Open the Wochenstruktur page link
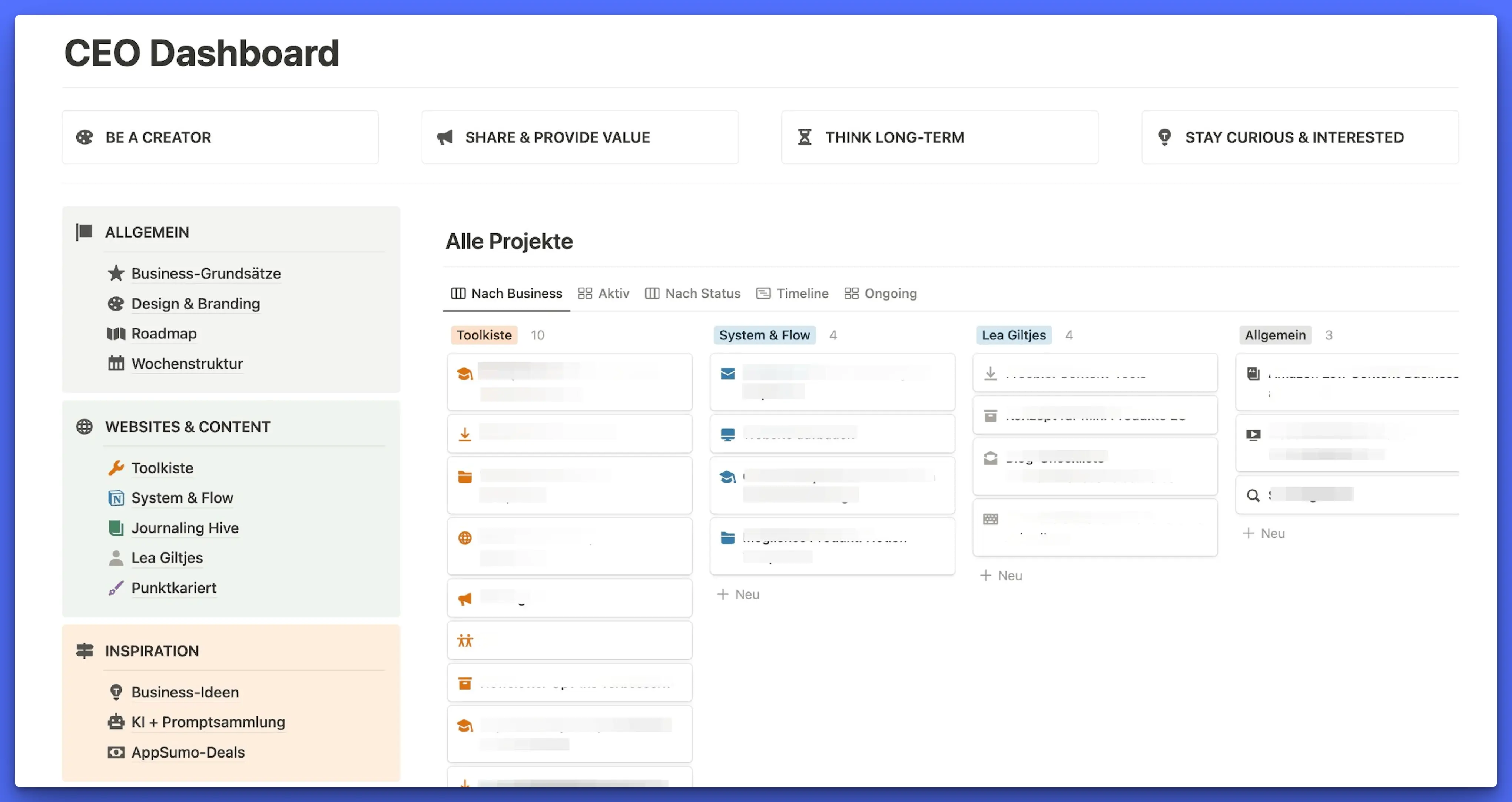1512x802 pixels. point(187,364)
